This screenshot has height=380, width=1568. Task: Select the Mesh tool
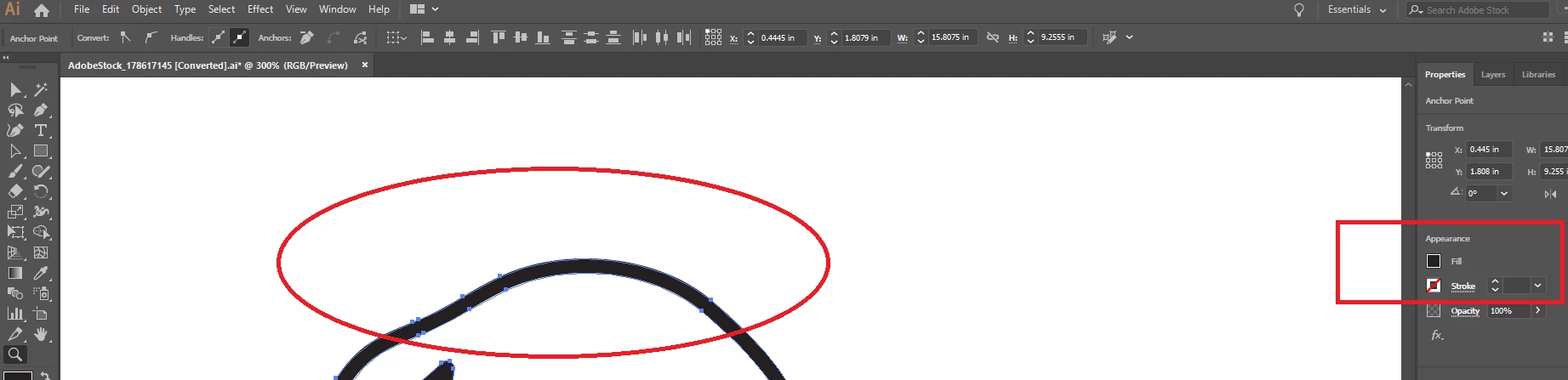tap(41, 252)
